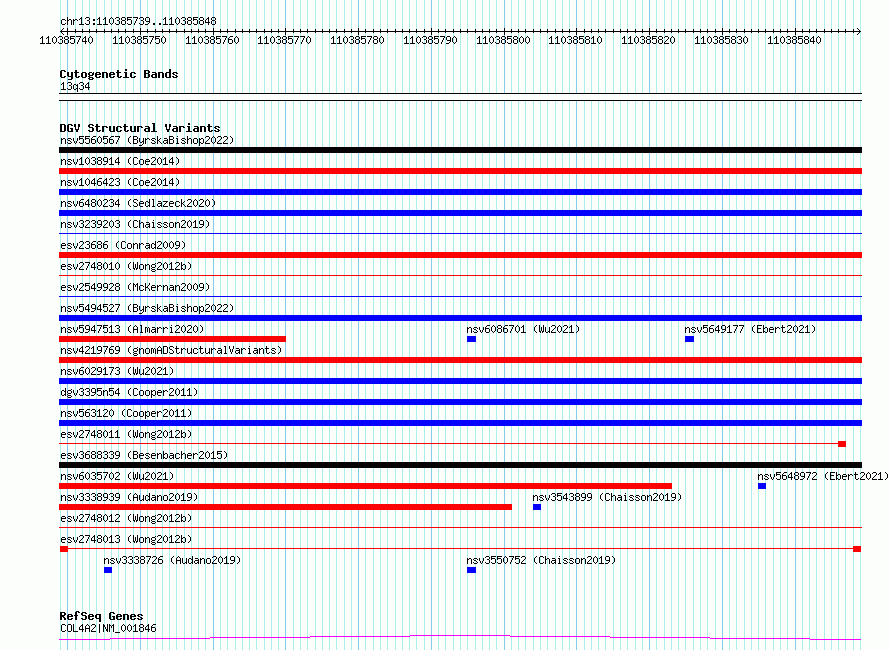The height and width of the screenshot is (650, 890).
Task: Click the magenta COL4A2 gene line
Action: point(460,638)
